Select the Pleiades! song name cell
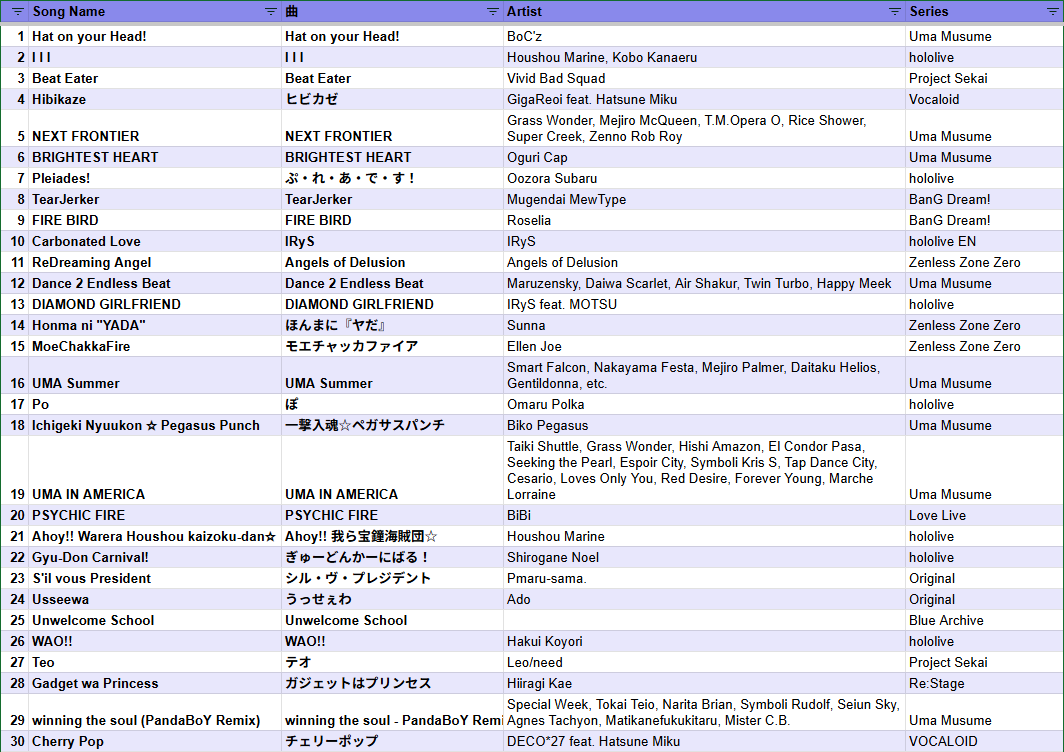 coord(155,178)
